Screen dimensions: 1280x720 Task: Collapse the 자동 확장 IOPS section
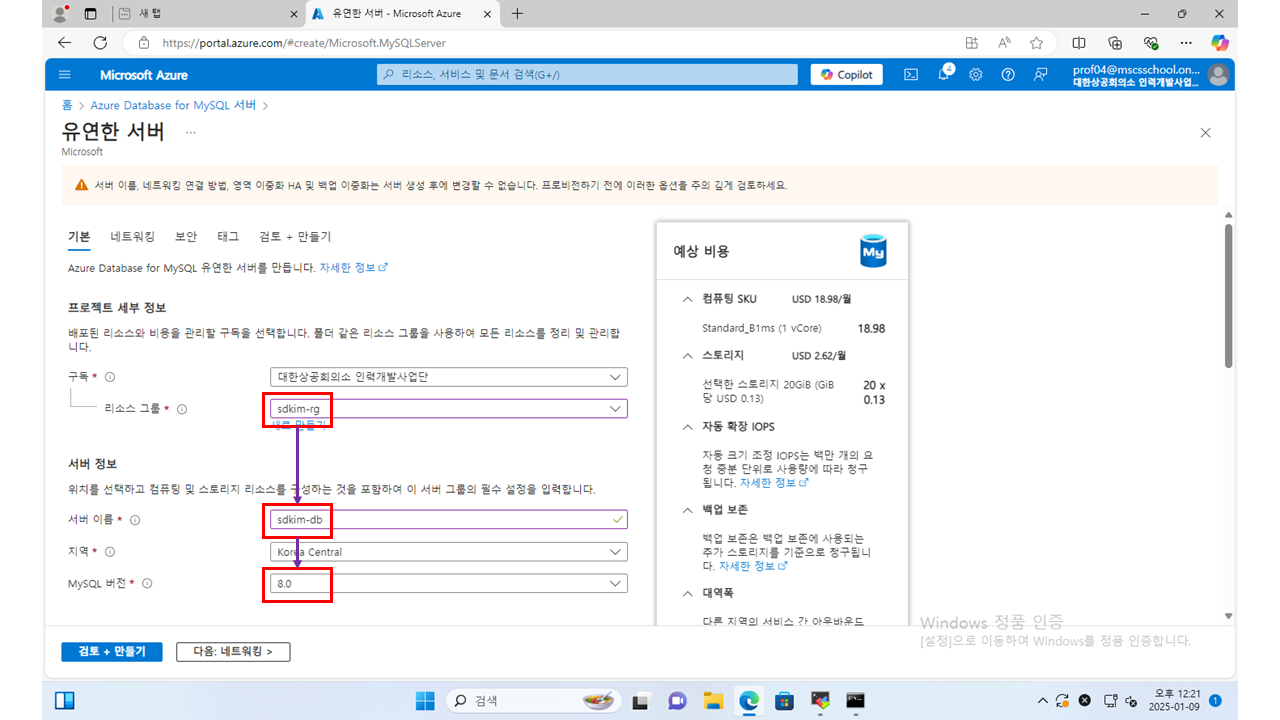687,427
